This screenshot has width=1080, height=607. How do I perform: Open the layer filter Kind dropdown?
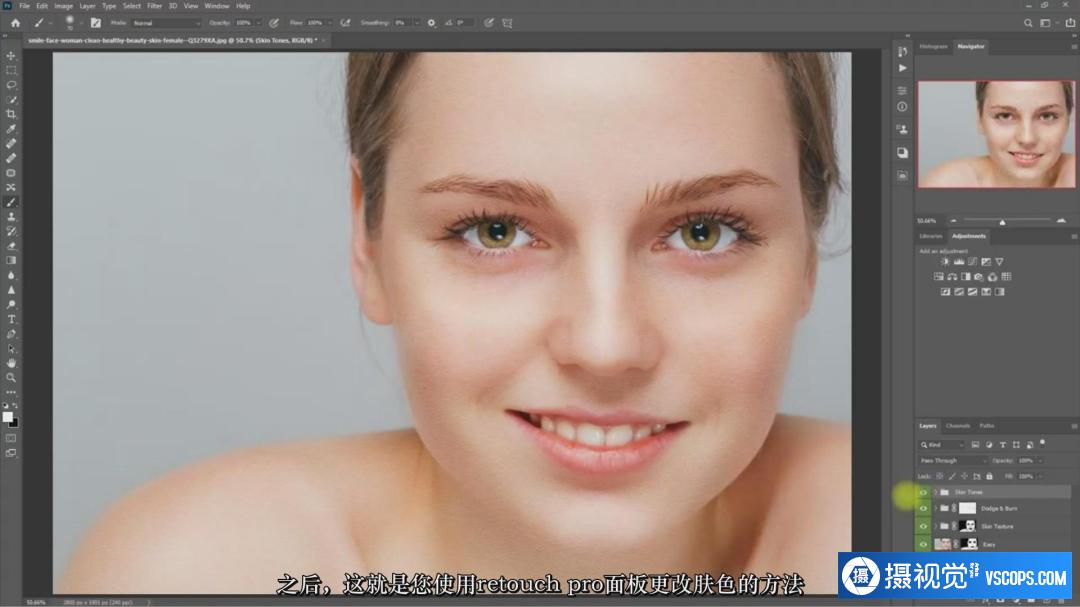pos(942,445)
